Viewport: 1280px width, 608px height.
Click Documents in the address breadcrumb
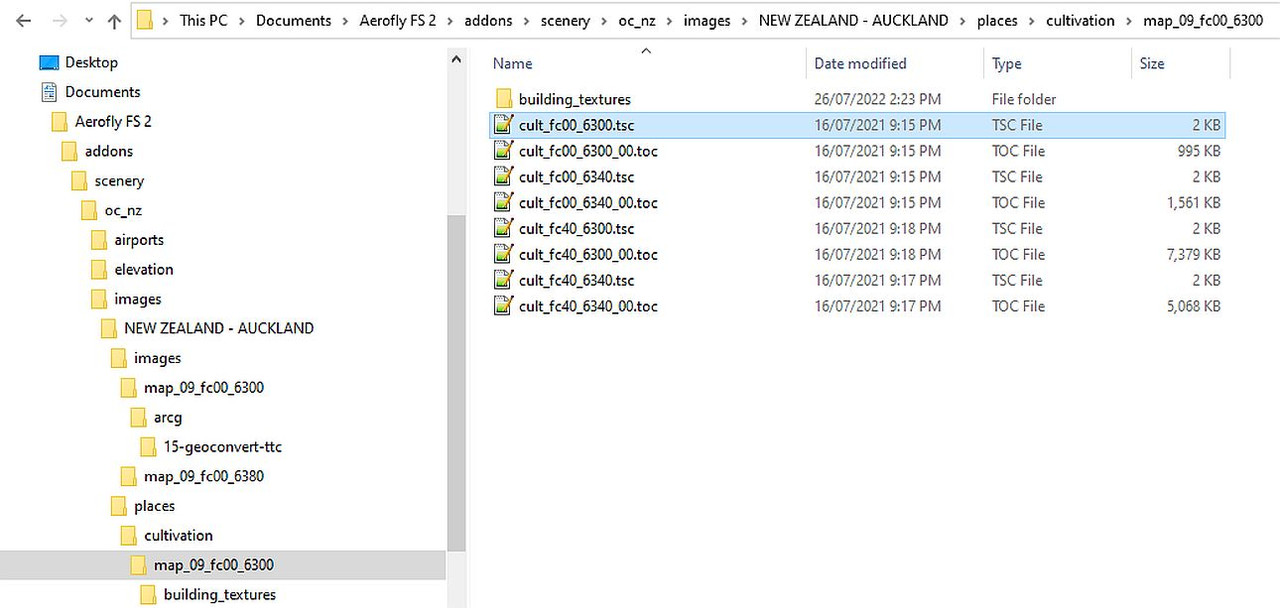293,20
